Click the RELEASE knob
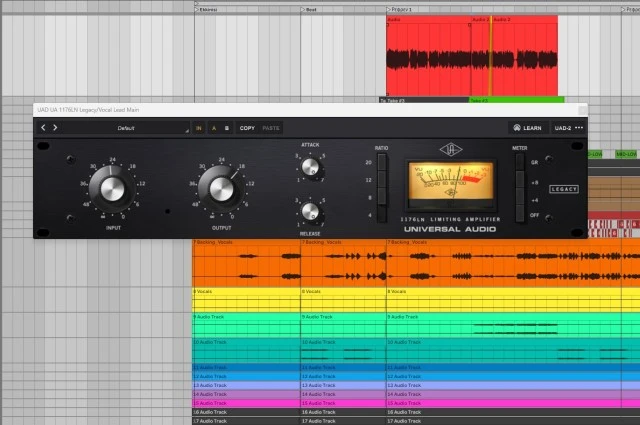640x425 pixels. pyautogui.click(x=310, y=211)
